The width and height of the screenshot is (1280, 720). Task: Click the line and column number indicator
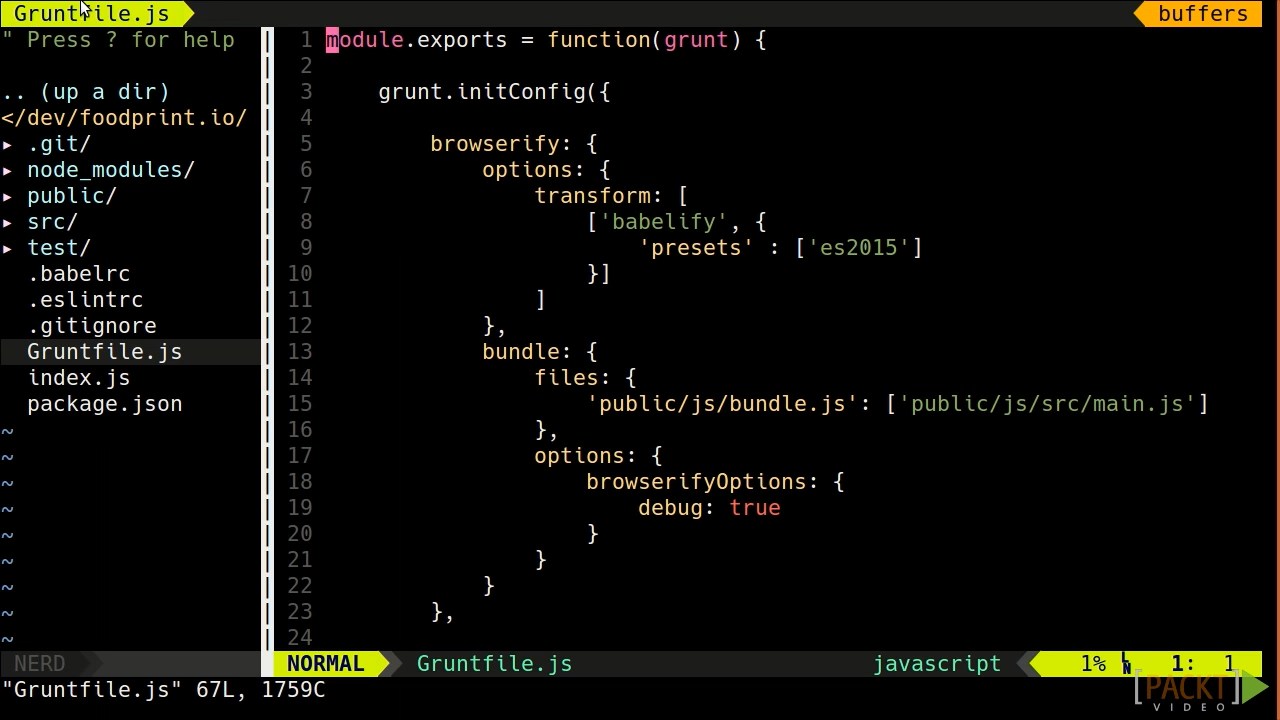(1204, 664)
